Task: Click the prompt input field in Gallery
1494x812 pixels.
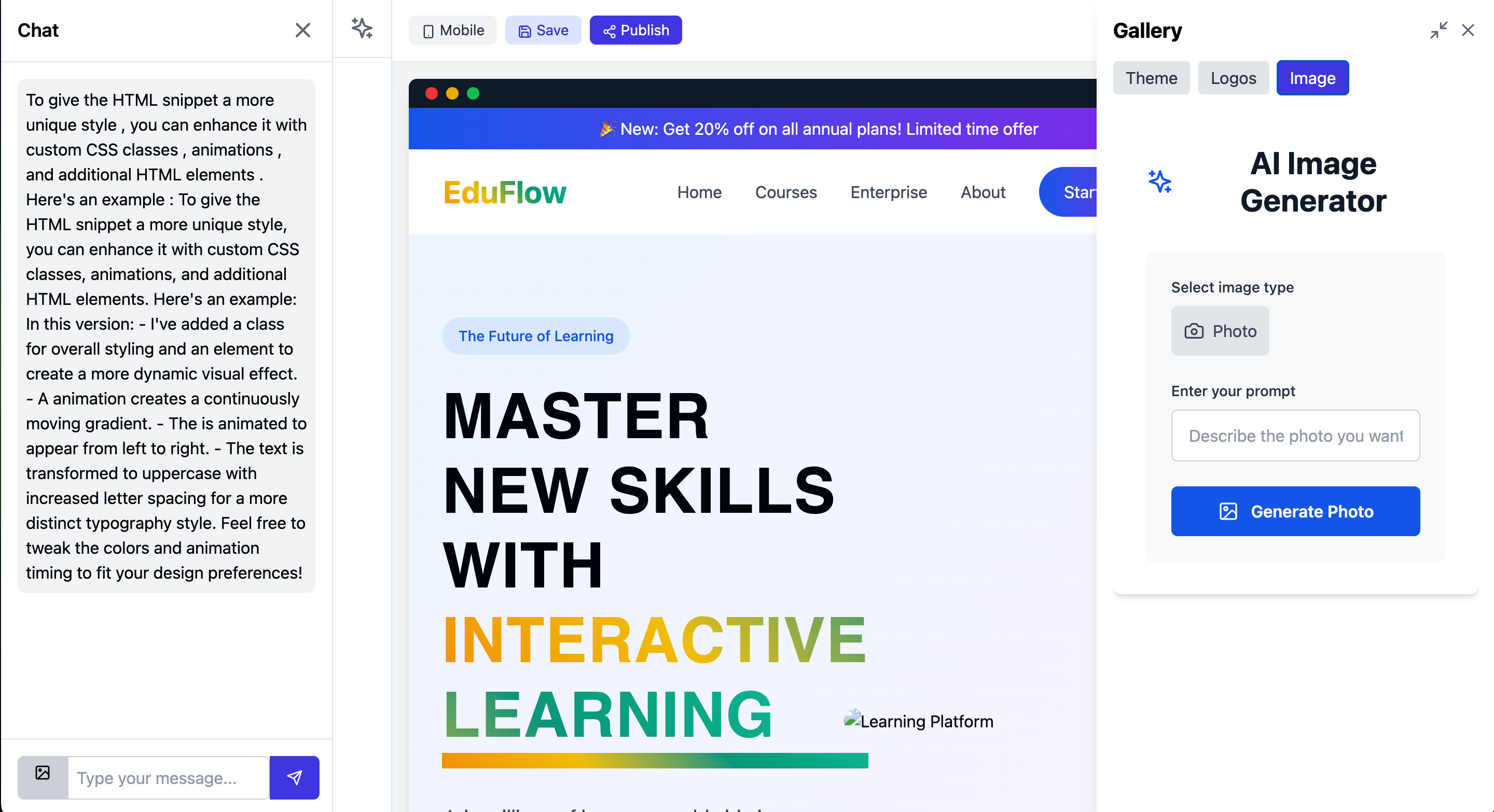Action: tap(1296, 435)
